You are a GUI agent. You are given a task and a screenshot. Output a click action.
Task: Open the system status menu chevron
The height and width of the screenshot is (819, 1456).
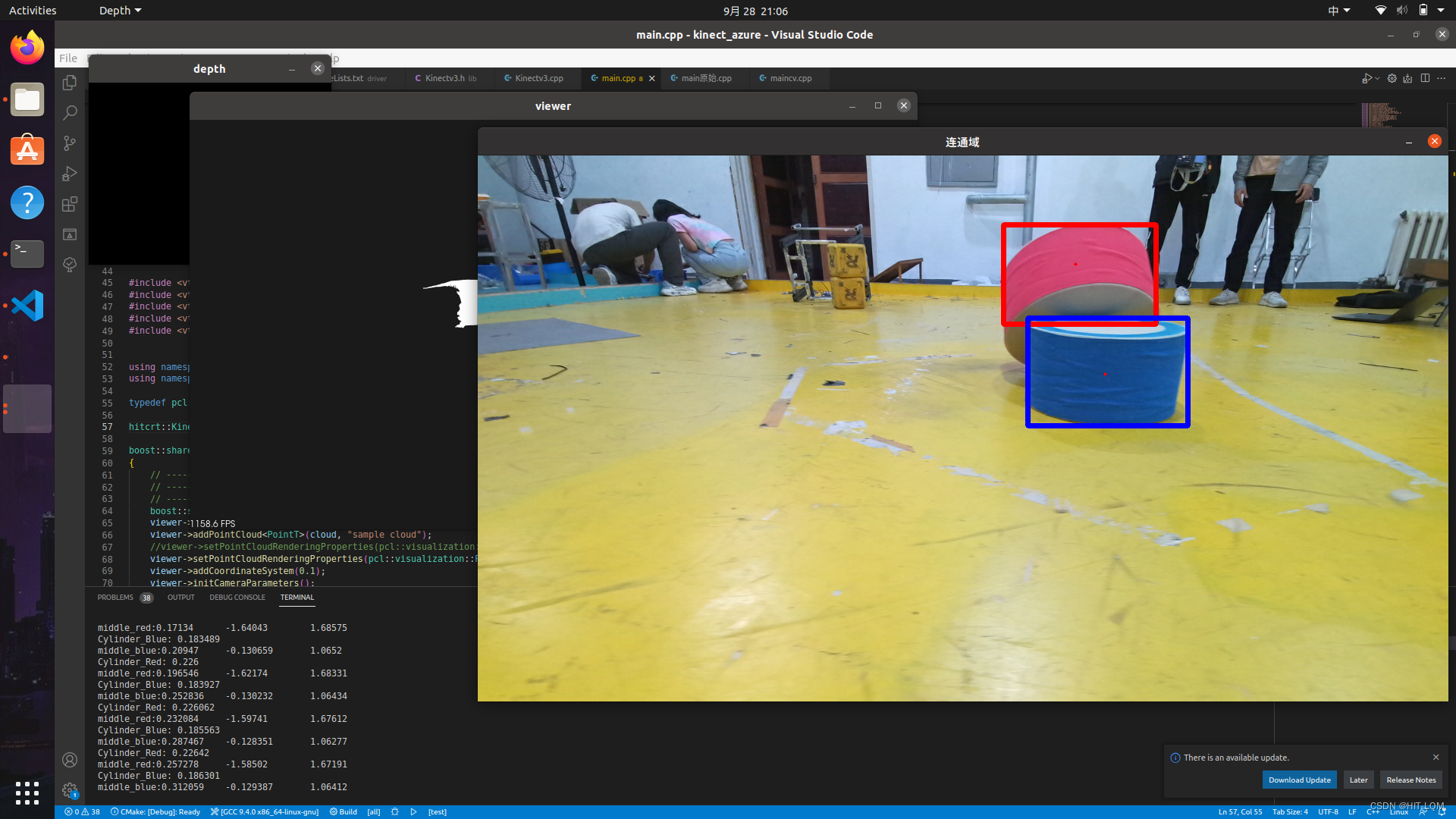pyautogui.click(x=1439, y=10)
